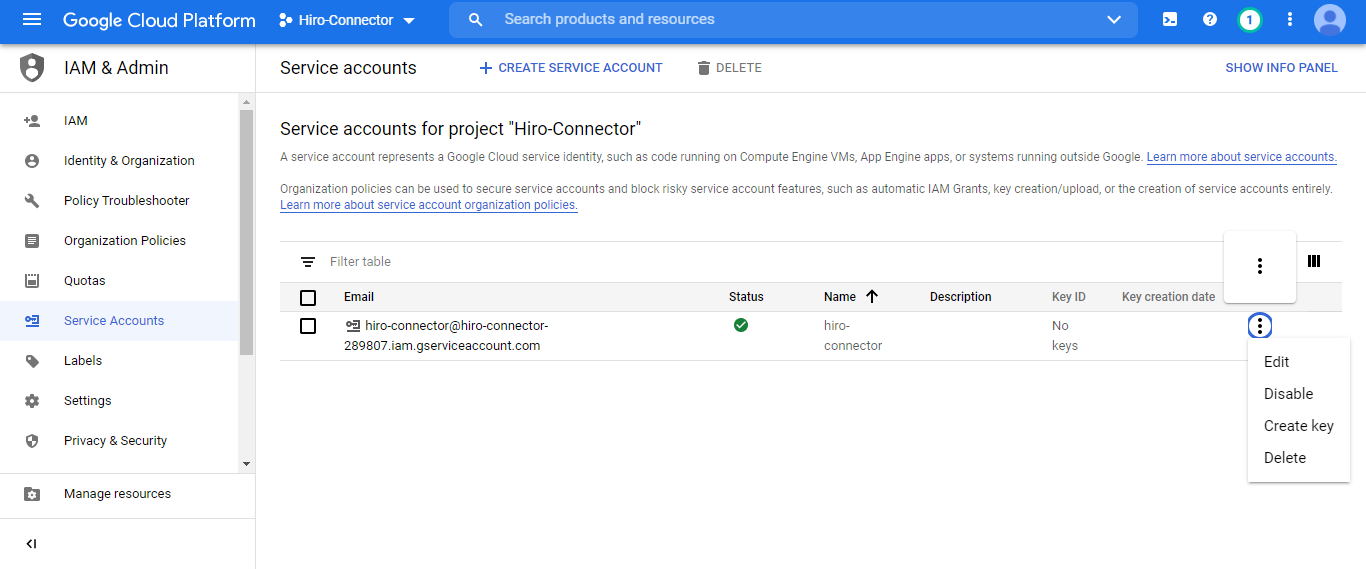
Task: Click the sidebar scrollbar down arrow
Action: pos(246,464)
